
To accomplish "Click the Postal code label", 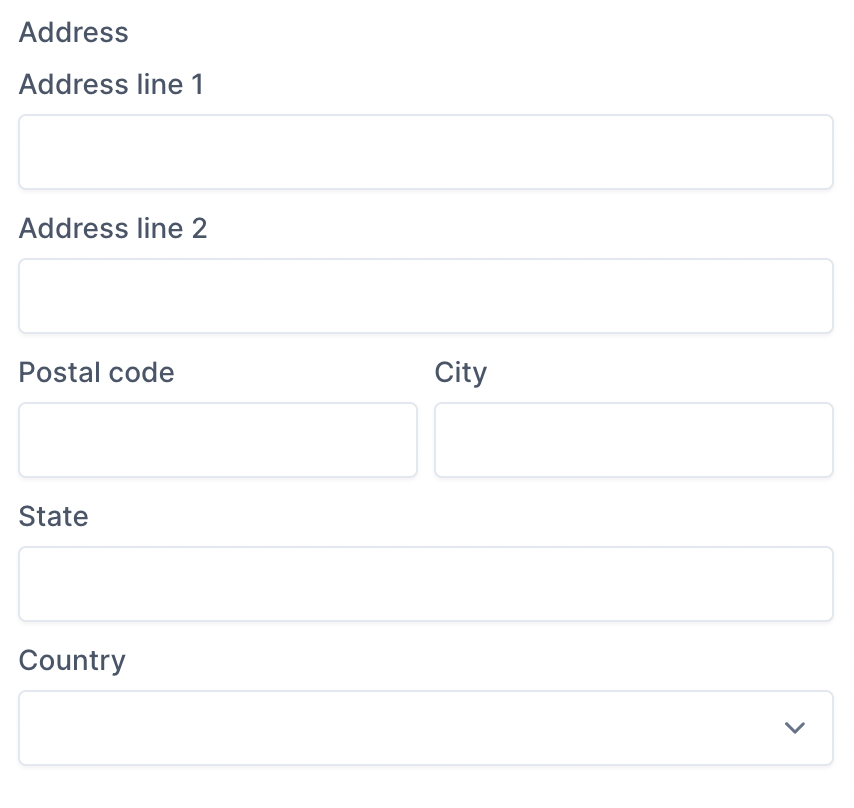I will [x=96, y=373].
